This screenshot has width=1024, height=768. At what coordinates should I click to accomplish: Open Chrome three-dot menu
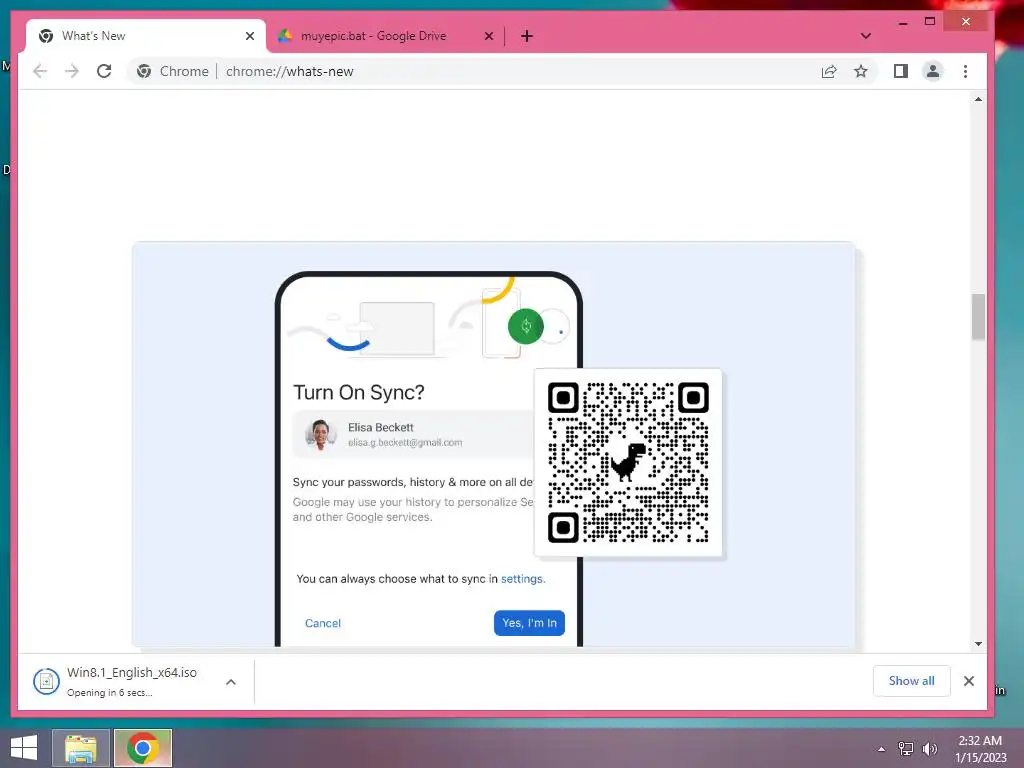pos(965,71)
